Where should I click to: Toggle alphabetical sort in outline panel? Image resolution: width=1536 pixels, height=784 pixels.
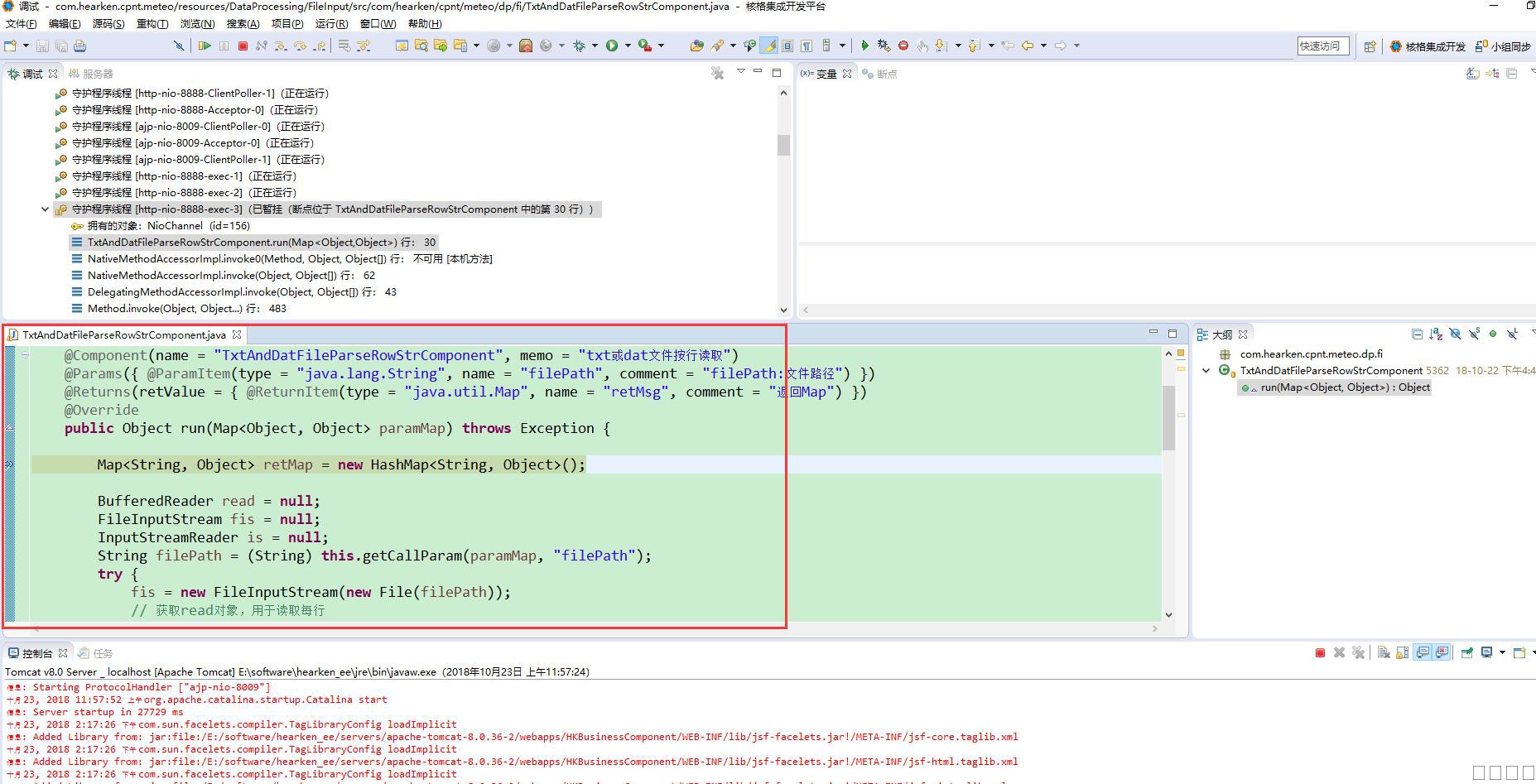coord(1436,334)
